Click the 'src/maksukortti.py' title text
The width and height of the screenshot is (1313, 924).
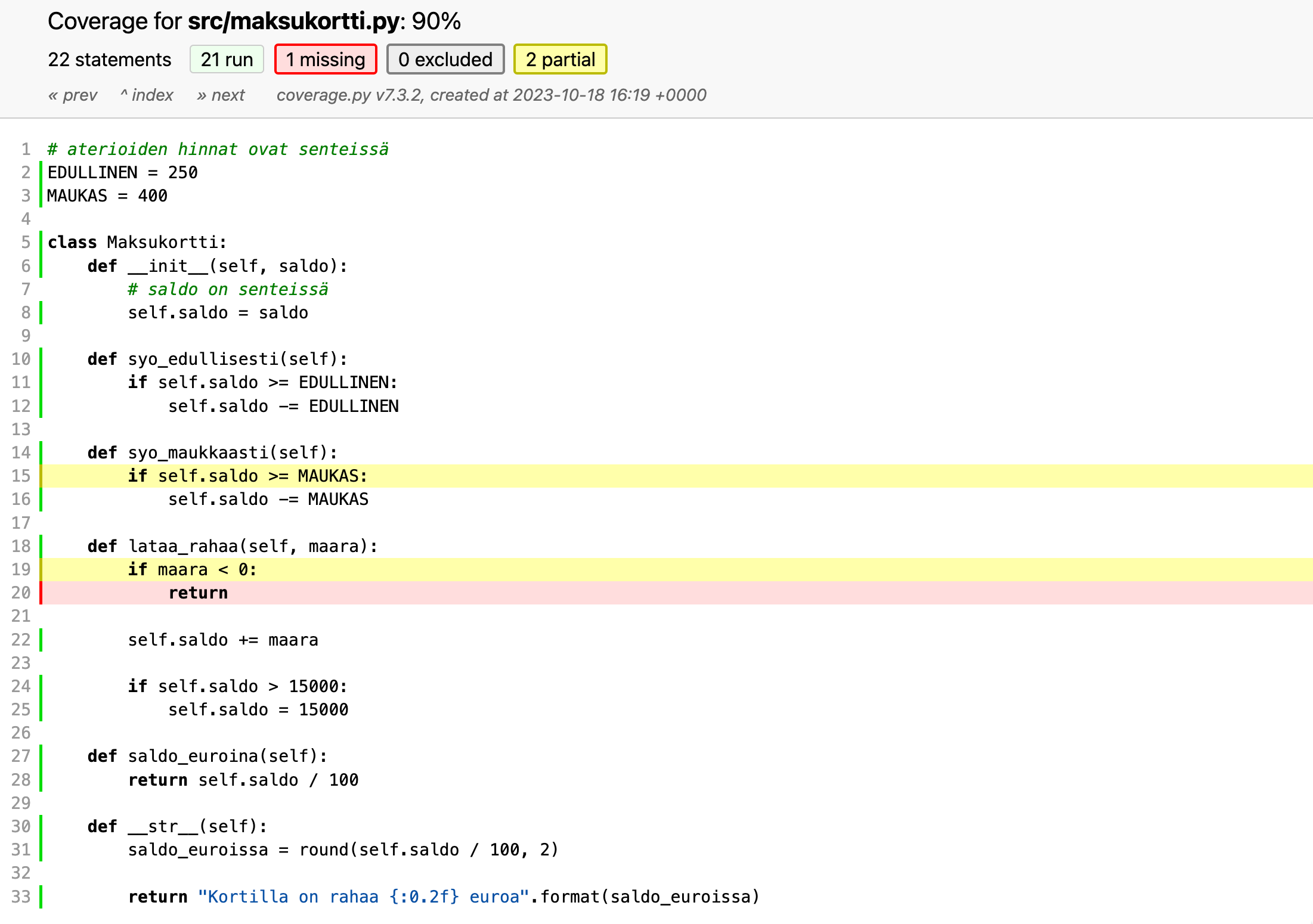tap(293, 21)
